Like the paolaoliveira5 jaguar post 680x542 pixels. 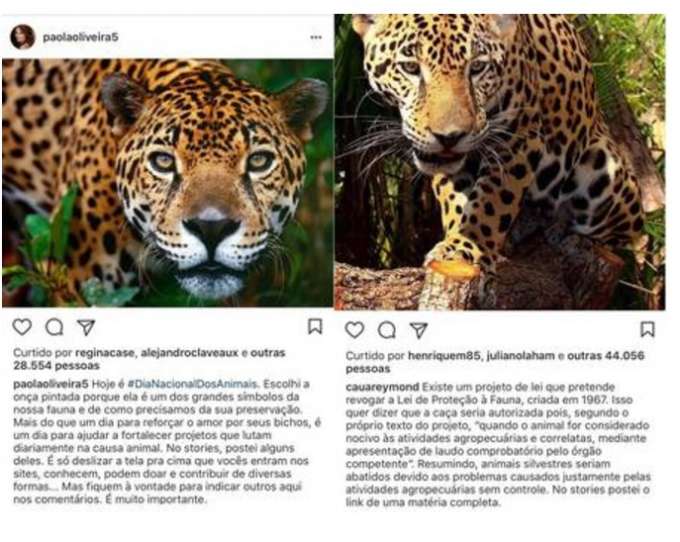click(22, 327)
